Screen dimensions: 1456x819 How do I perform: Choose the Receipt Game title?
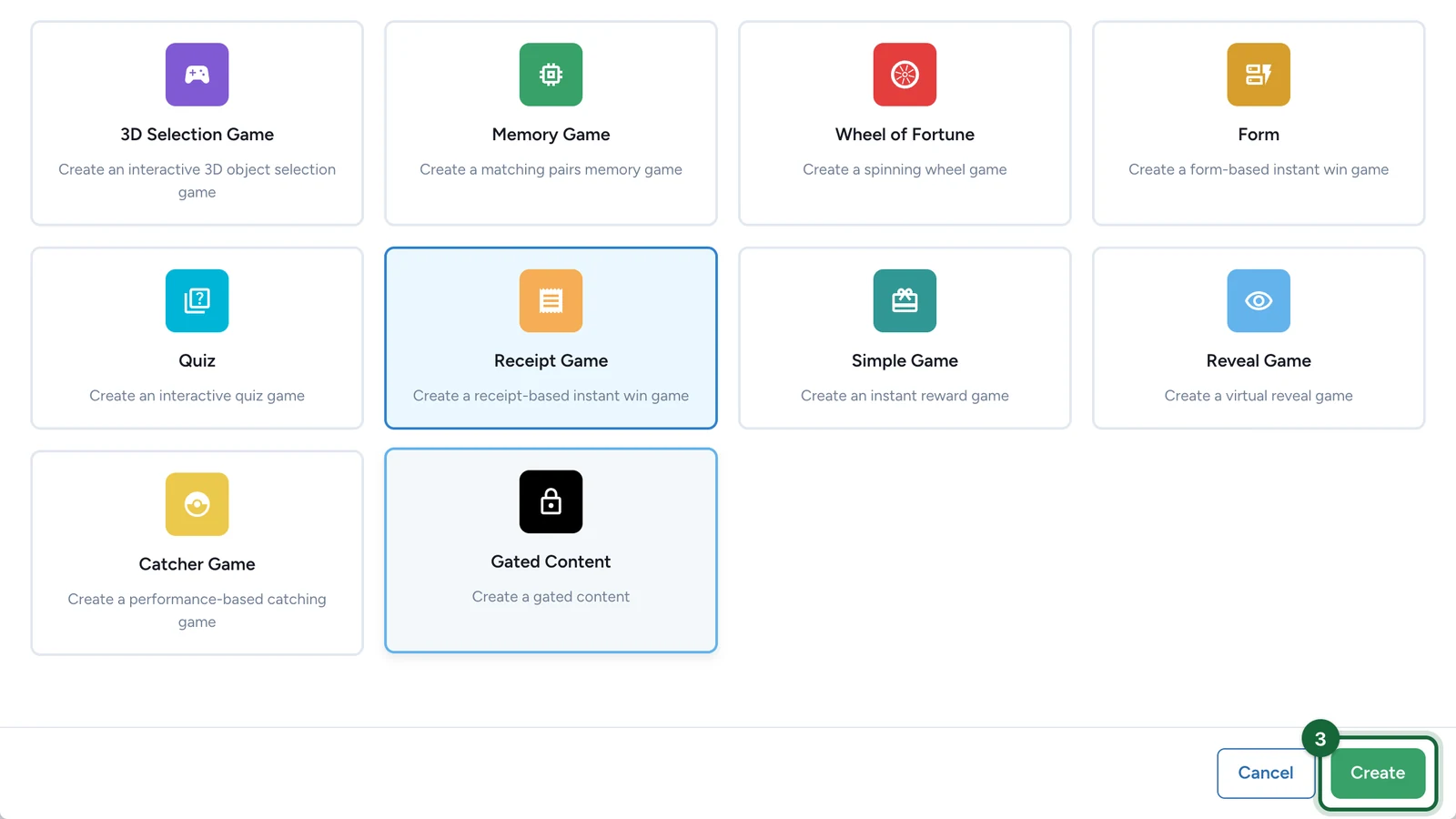coord(551,360)
